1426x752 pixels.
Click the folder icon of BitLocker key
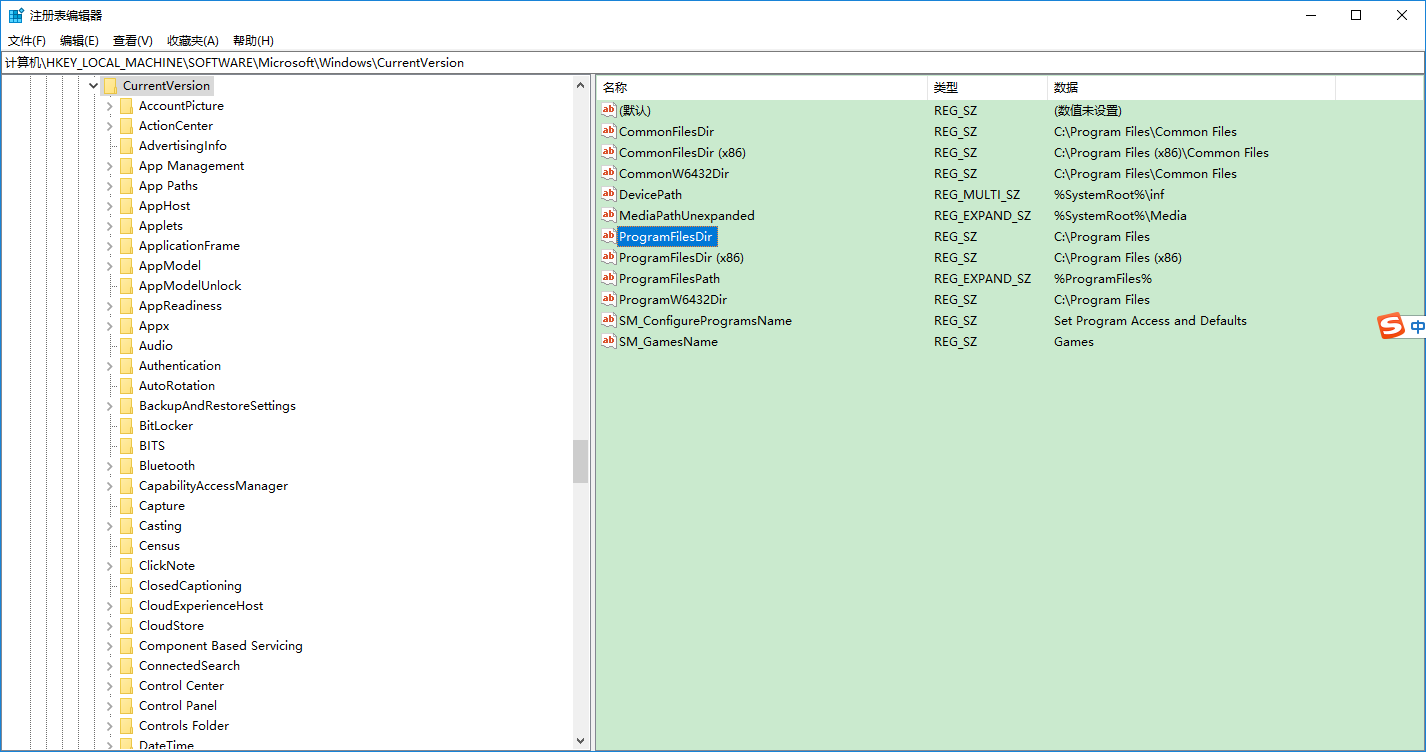click(126, 426)
